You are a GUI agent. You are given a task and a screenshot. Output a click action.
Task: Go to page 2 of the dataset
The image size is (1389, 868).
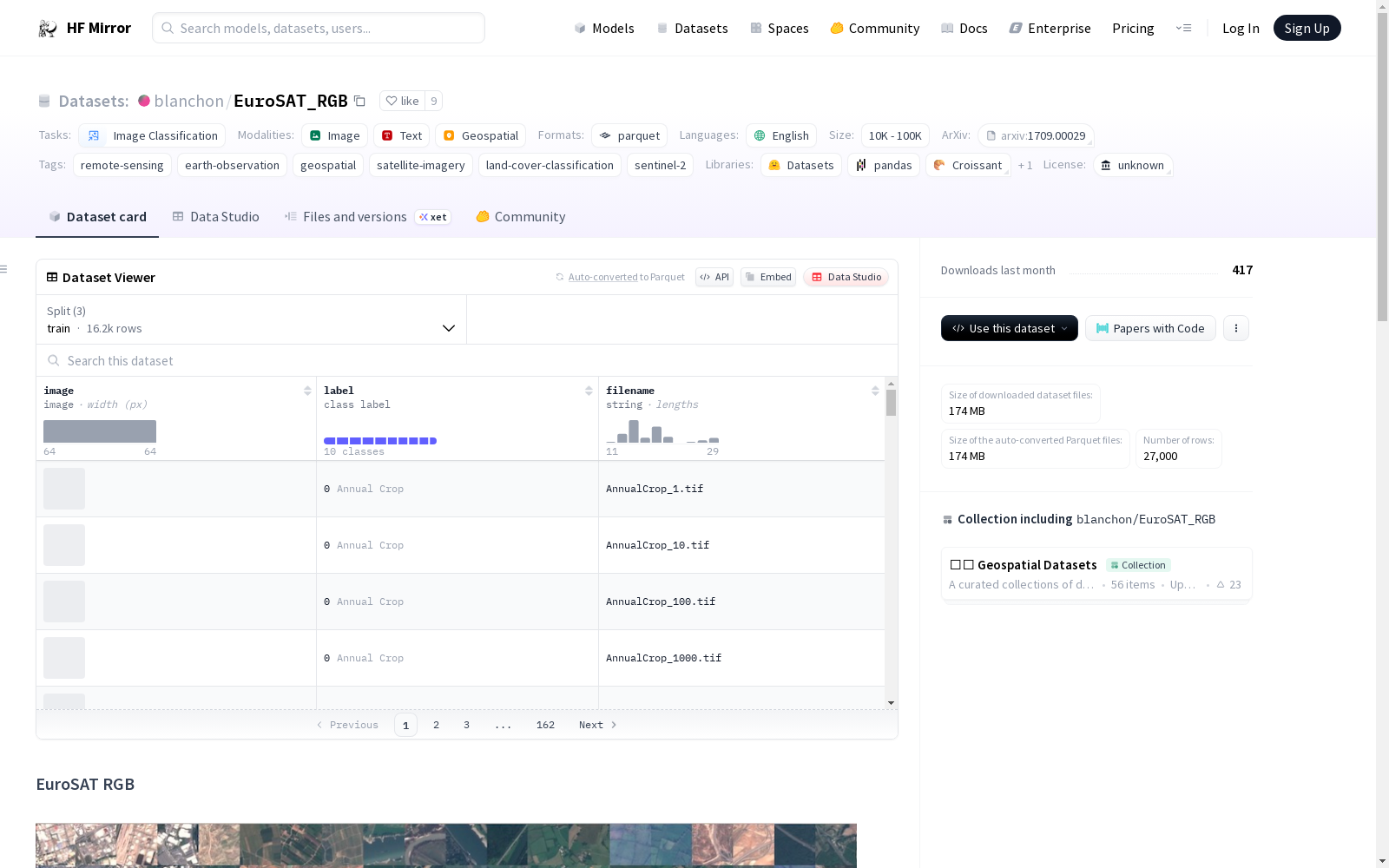pyautogui.click(x=436, y=725)
